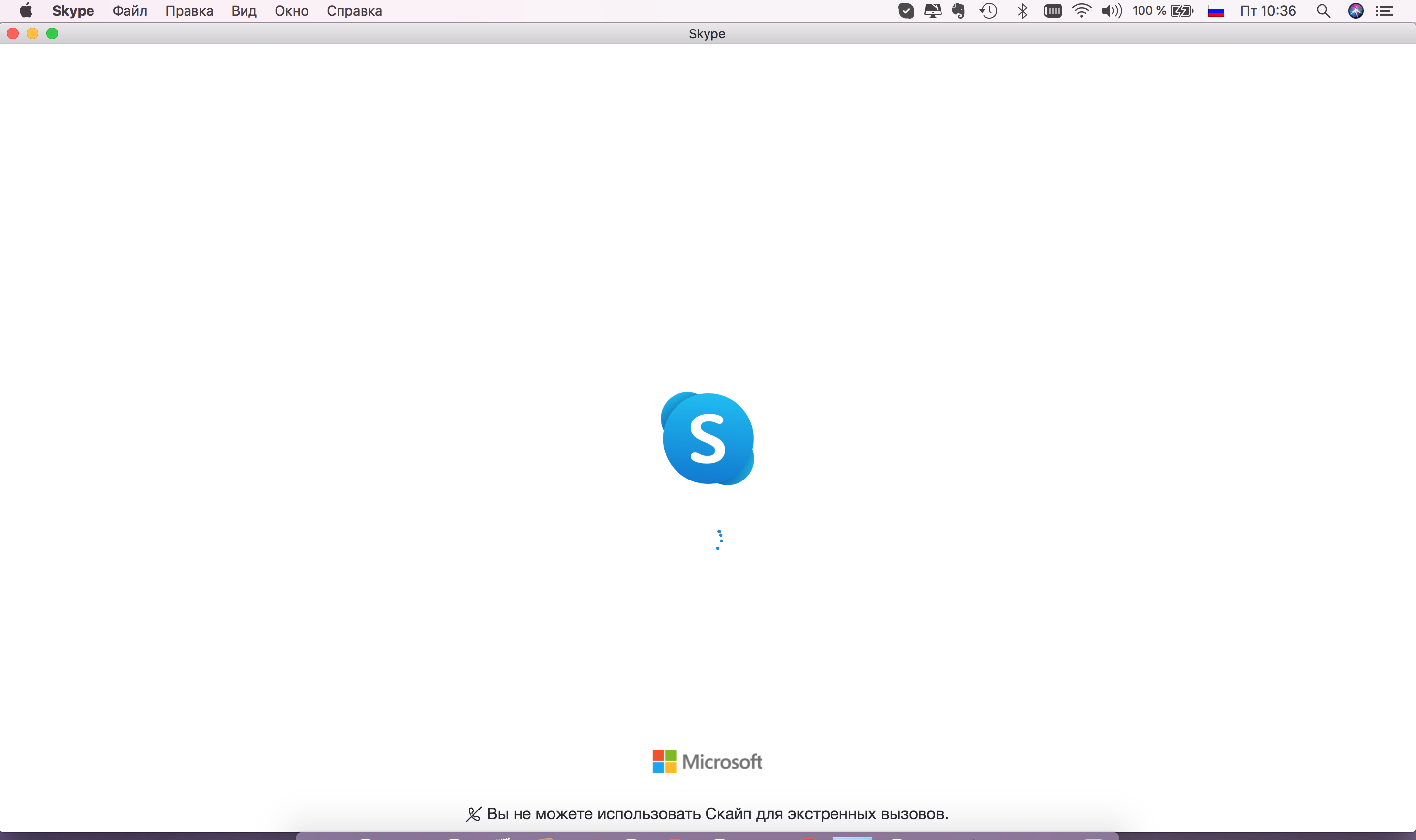1416x840 pixels.
Task: Activate the Siri icon
Action: (1355, 11)
